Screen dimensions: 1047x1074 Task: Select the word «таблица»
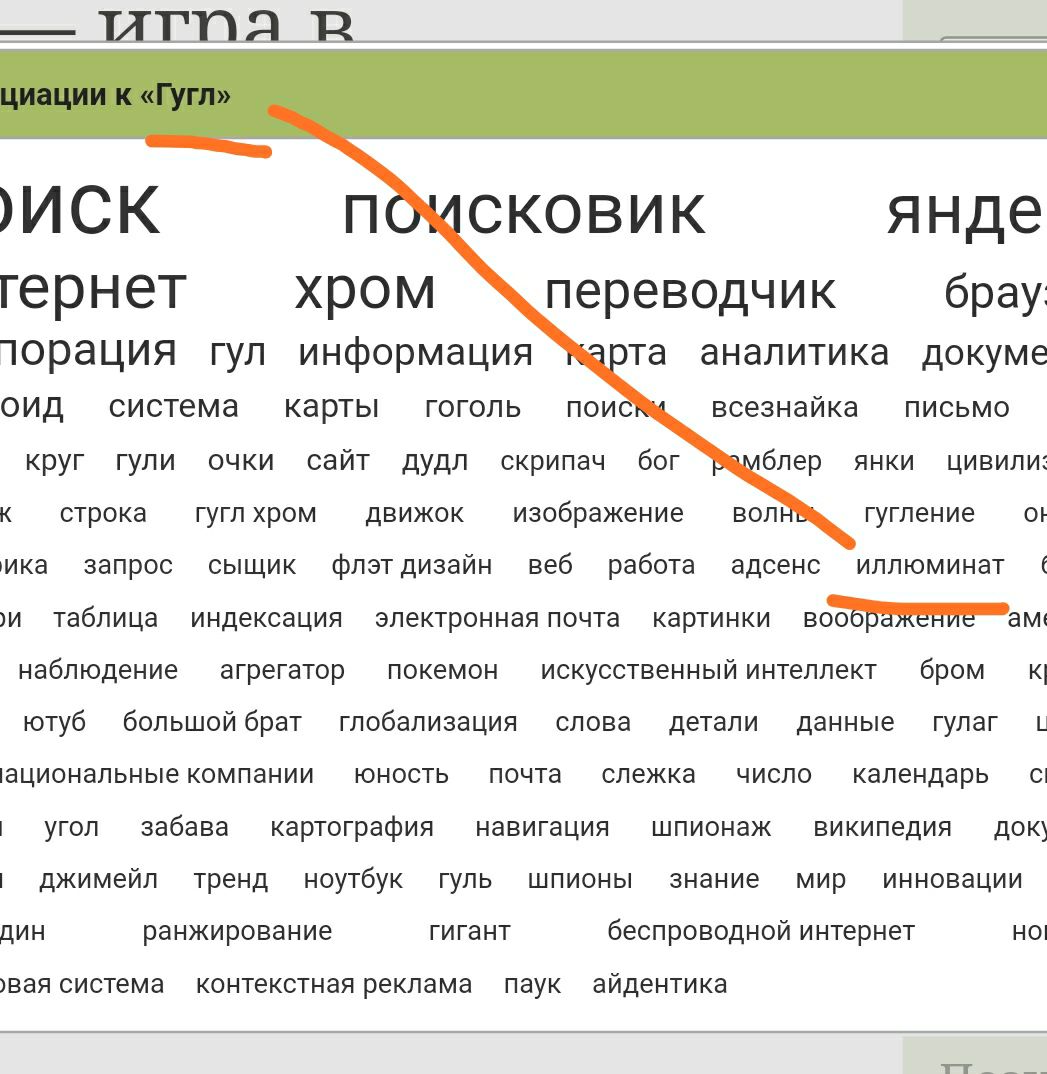(x=106, y=619)
